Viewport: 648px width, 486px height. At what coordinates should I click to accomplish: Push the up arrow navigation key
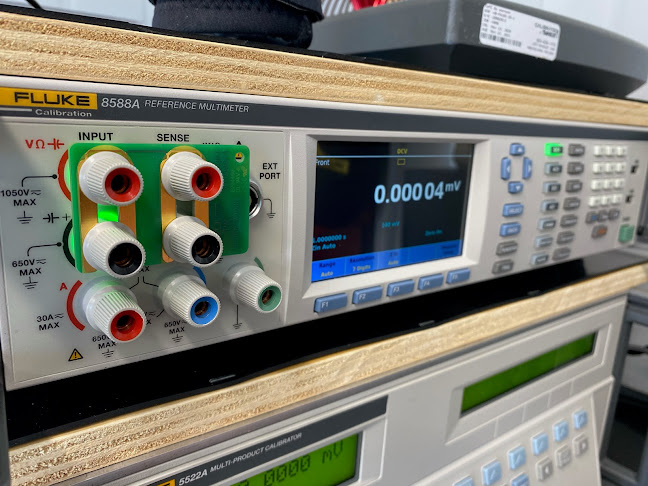[517, 149]
